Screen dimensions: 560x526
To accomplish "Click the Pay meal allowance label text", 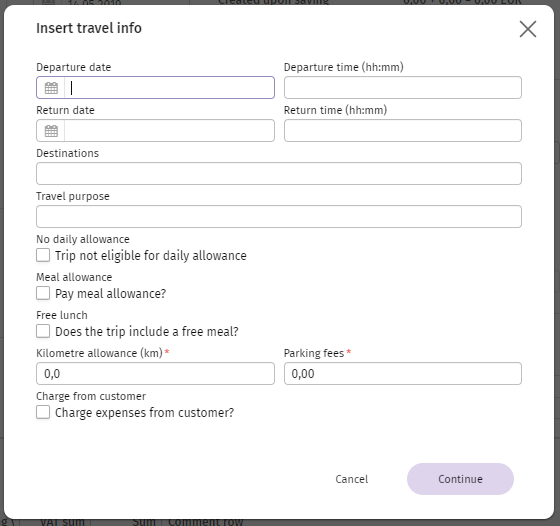I will tap(110, 294).
